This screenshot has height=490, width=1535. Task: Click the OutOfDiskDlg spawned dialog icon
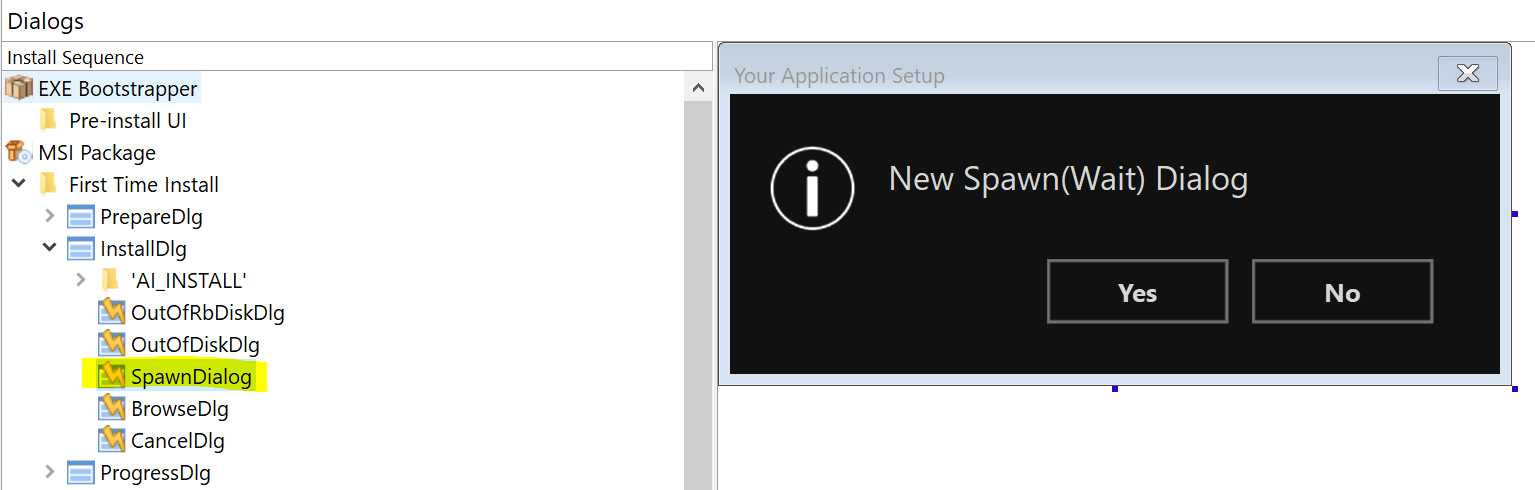click(x=111, y=344)
